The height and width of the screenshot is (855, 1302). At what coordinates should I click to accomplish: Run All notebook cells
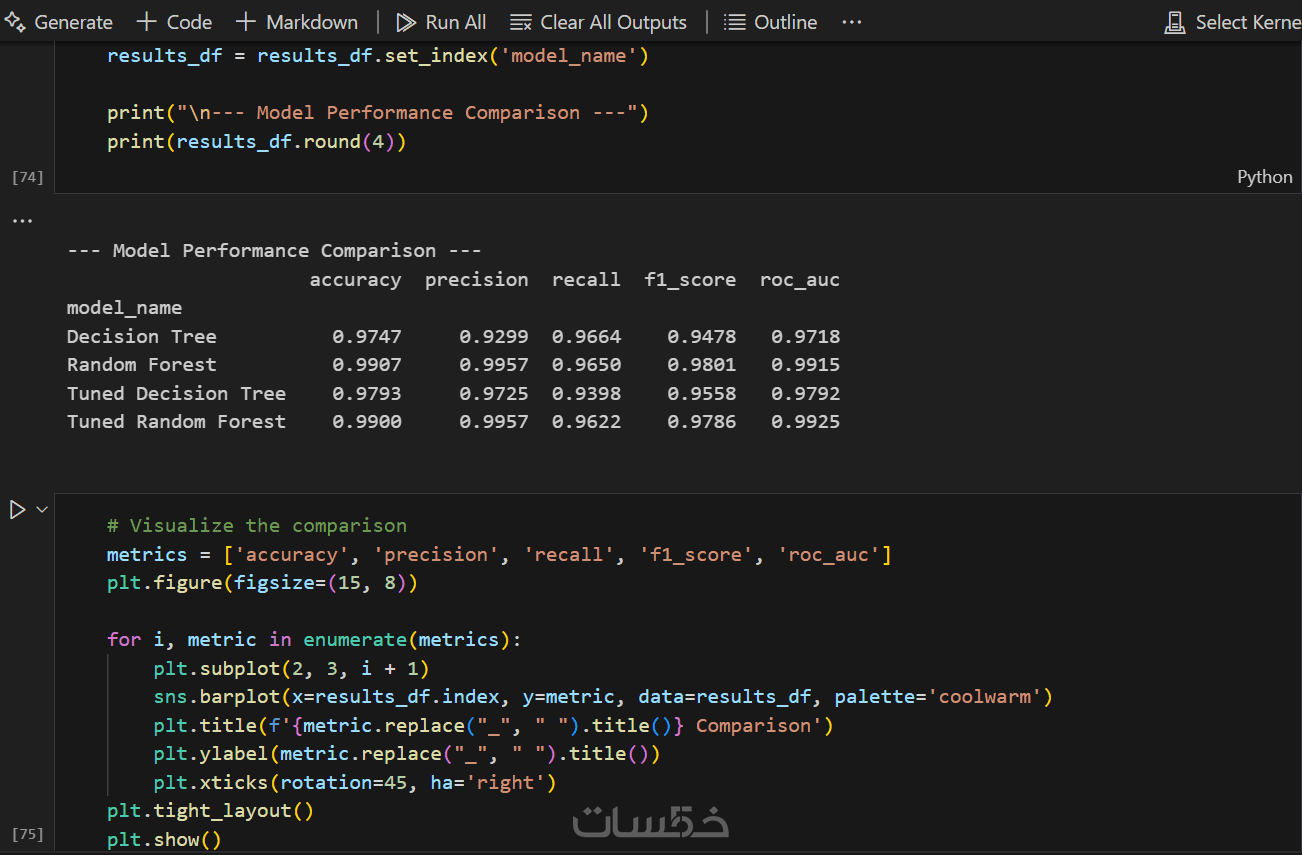point(441,22)
